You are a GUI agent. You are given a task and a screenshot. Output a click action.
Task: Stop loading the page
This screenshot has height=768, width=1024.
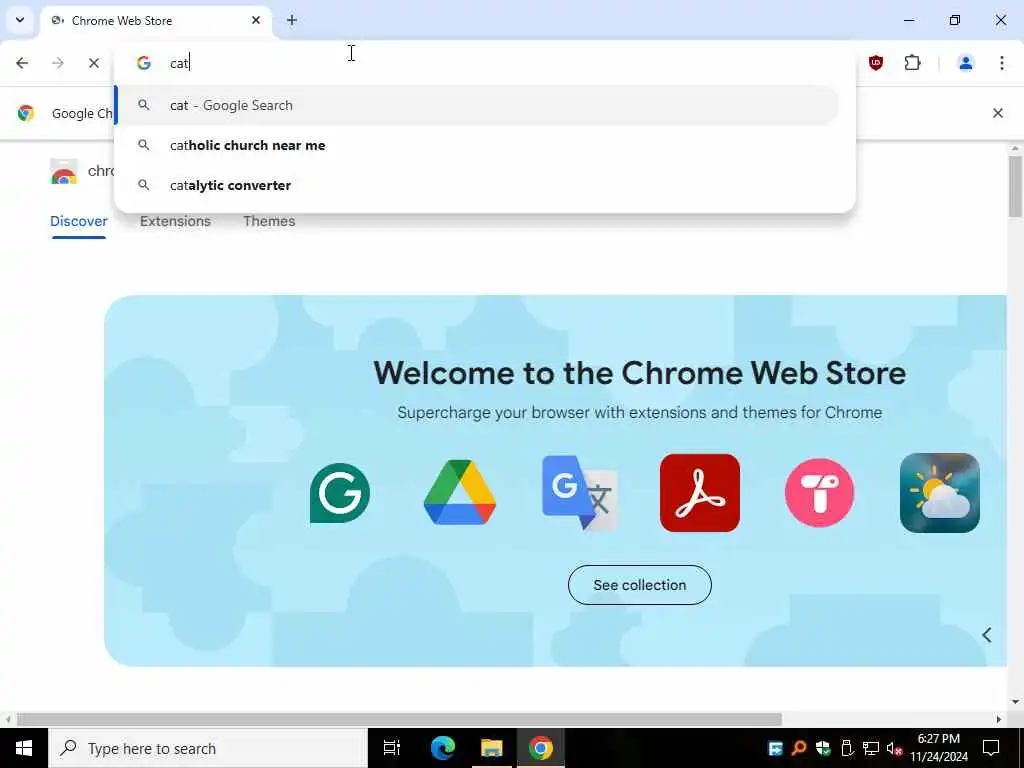point(94,63)
